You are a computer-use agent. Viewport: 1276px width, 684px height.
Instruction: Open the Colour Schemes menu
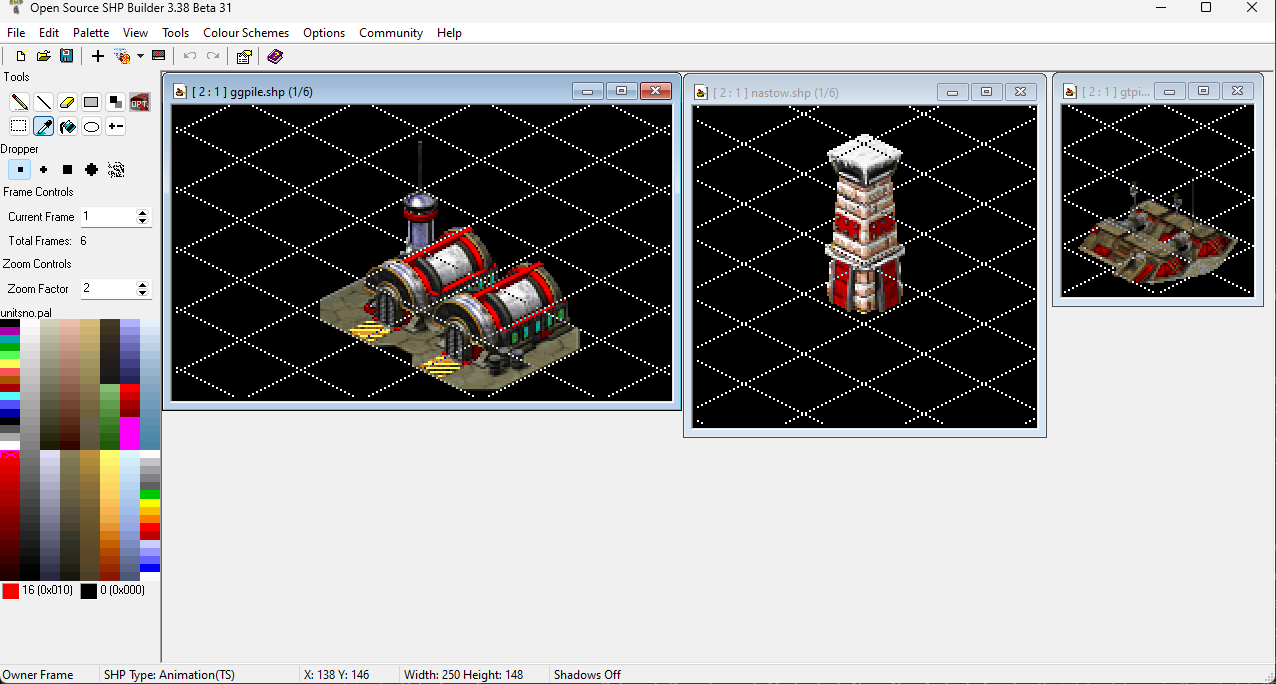(246, 33)
